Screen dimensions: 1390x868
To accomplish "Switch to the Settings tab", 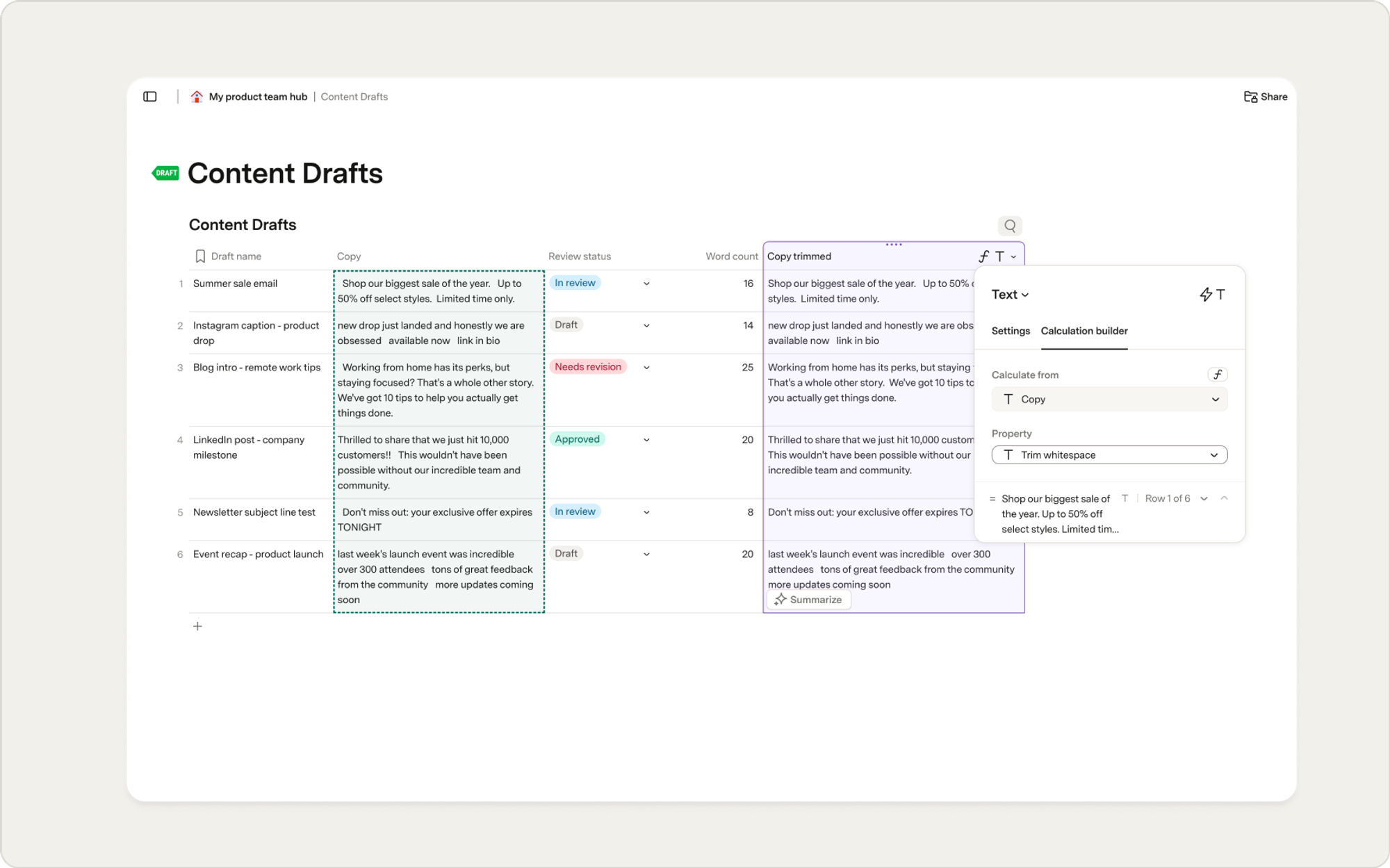I will 1011,331.
